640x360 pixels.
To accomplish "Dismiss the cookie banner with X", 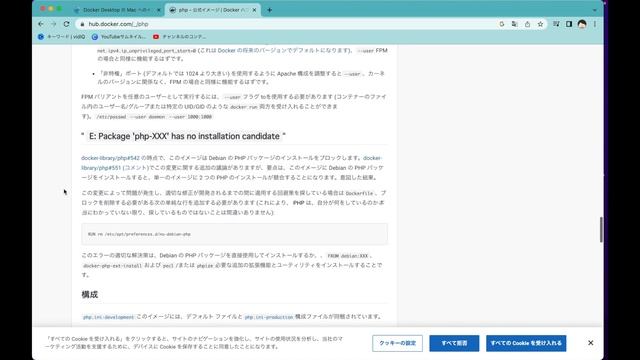I will click(x=591, y=343).
